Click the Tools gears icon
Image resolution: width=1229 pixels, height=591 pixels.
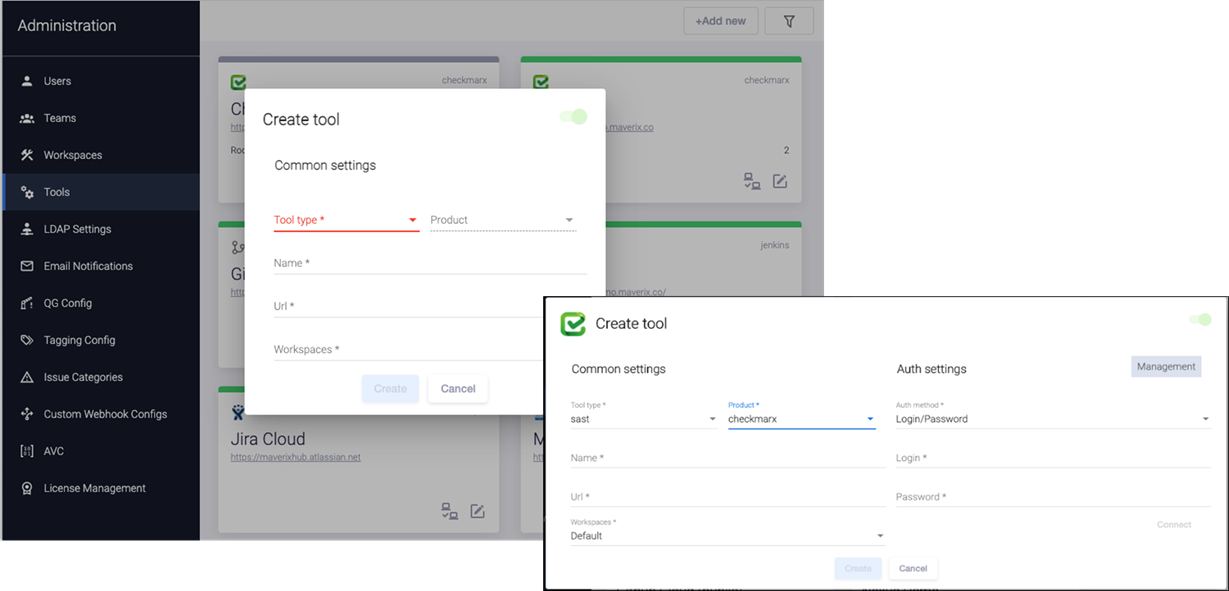(x=27, y=192)
